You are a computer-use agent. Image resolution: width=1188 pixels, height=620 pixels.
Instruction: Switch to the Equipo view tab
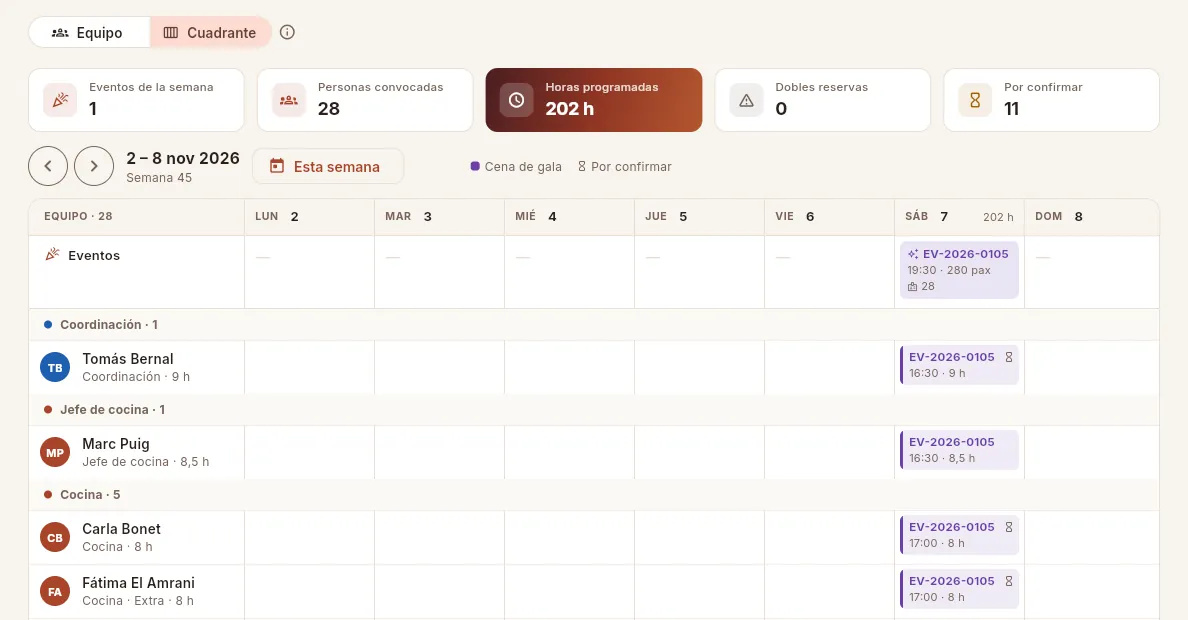[89, 33]
